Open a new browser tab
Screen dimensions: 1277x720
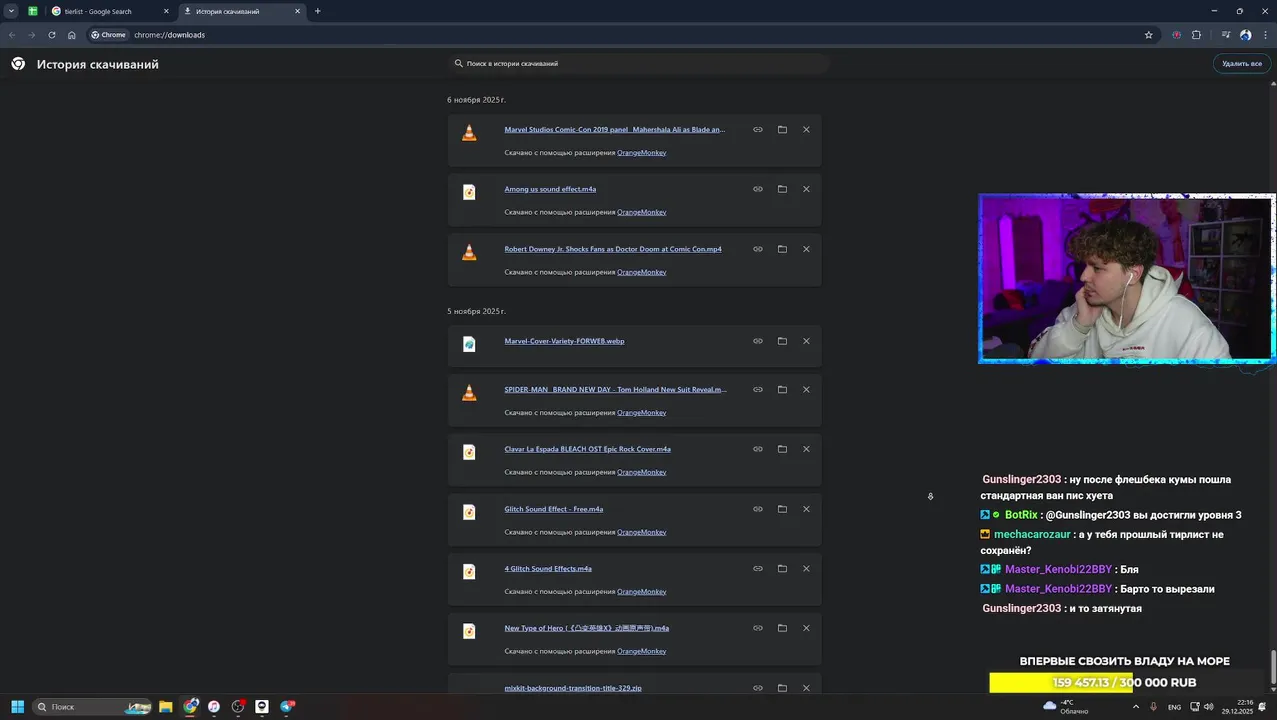tap(318, 11)
